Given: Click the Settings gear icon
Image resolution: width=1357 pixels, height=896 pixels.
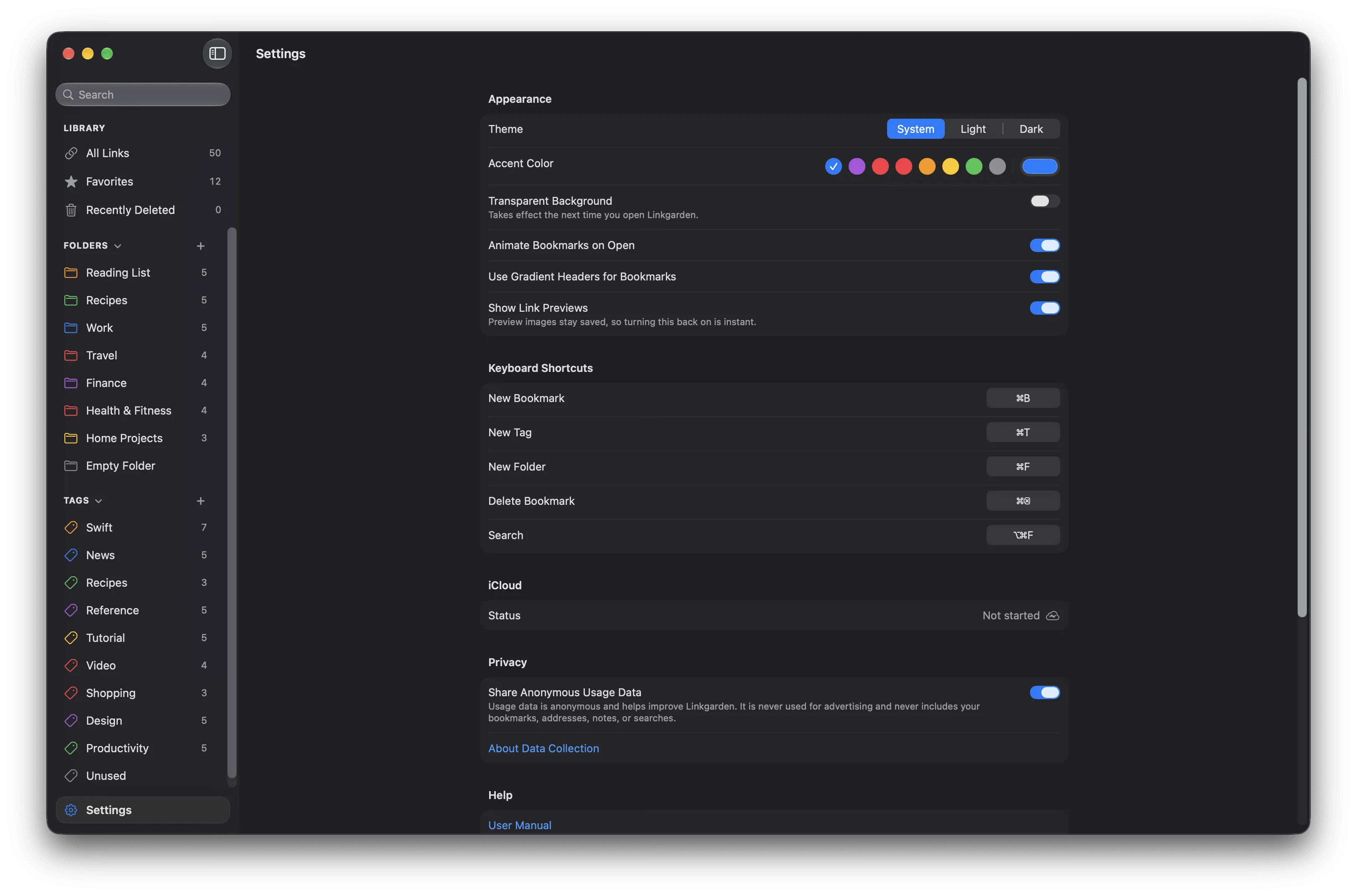Looking at the screenshot, I should pos(71,810).
